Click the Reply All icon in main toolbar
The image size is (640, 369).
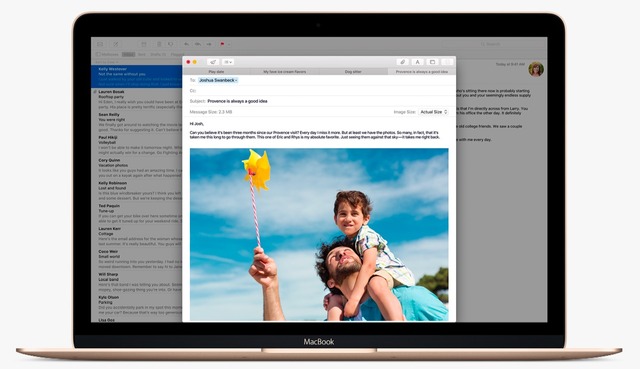click(x=198, y=44)
